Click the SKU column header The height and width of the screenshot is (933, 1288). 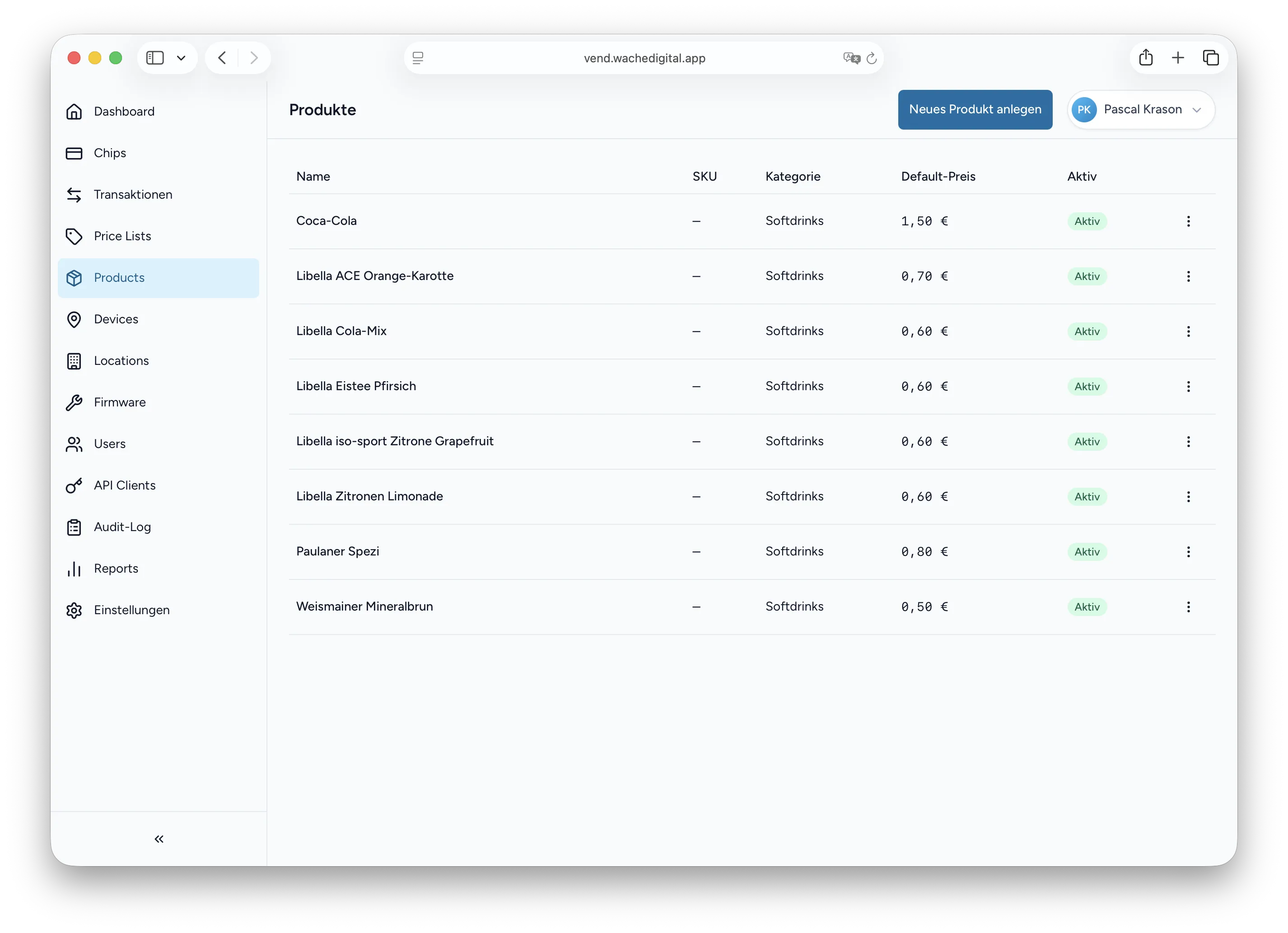click(x=704, y=177)
